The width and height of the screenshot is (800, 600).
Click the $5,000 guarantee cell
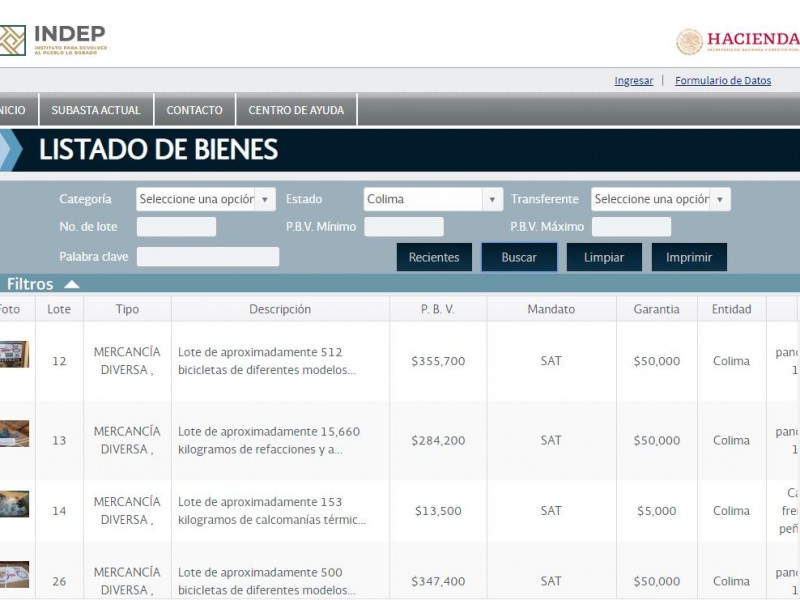(657, 511)
